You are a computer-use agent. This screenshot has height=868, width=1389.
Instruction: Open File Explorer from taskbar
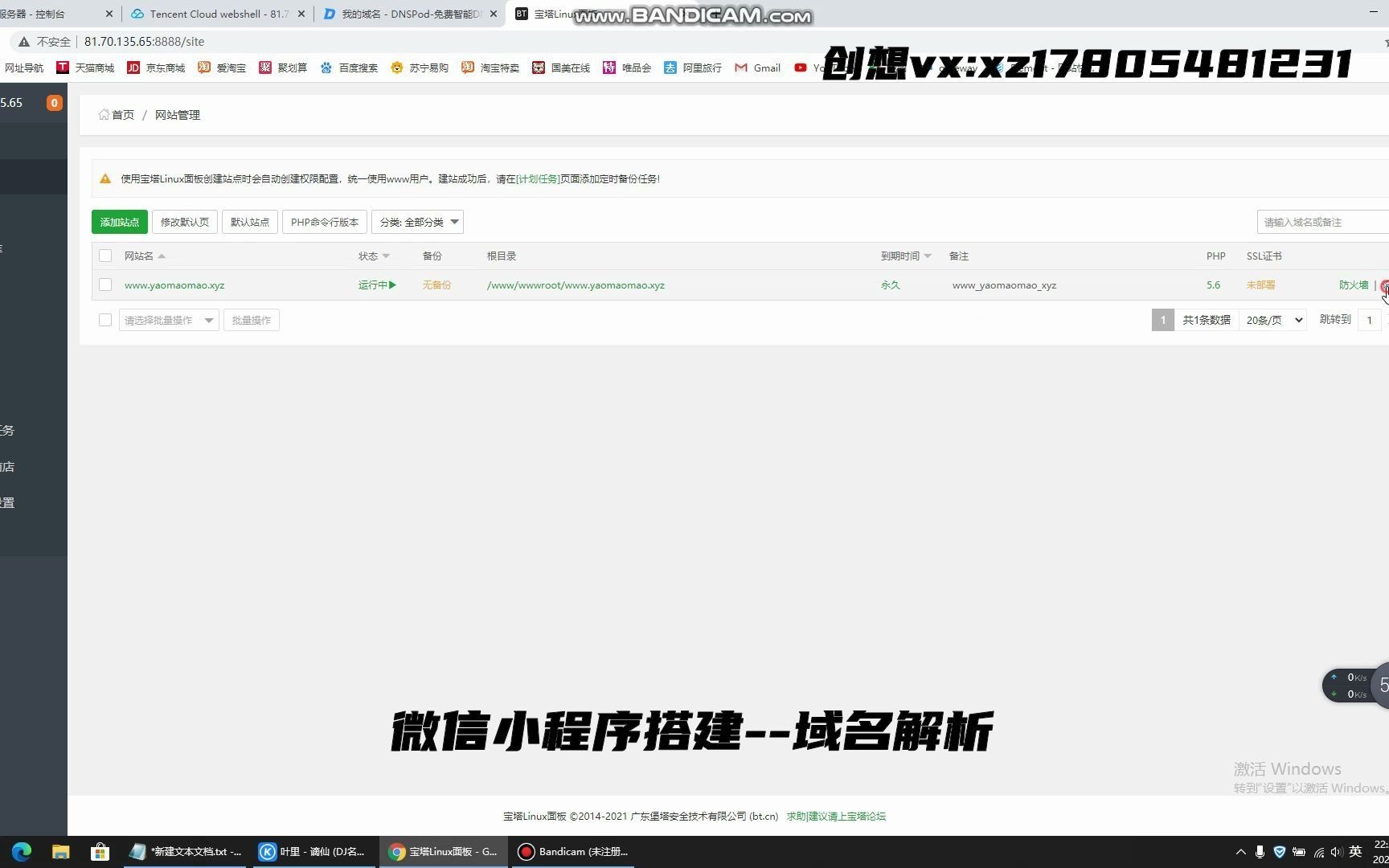click(x=61, y=852)
